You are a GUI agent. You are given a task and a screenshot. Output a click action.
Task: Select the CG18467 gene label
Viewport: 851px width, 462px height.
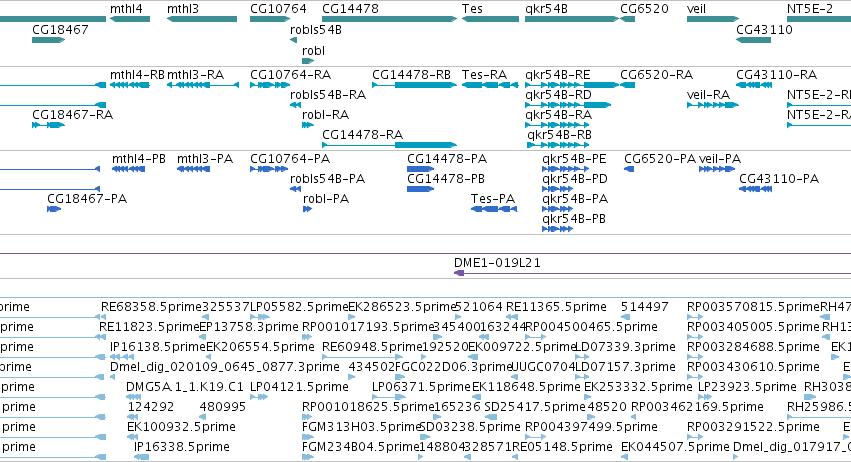[x=60, y=30]
